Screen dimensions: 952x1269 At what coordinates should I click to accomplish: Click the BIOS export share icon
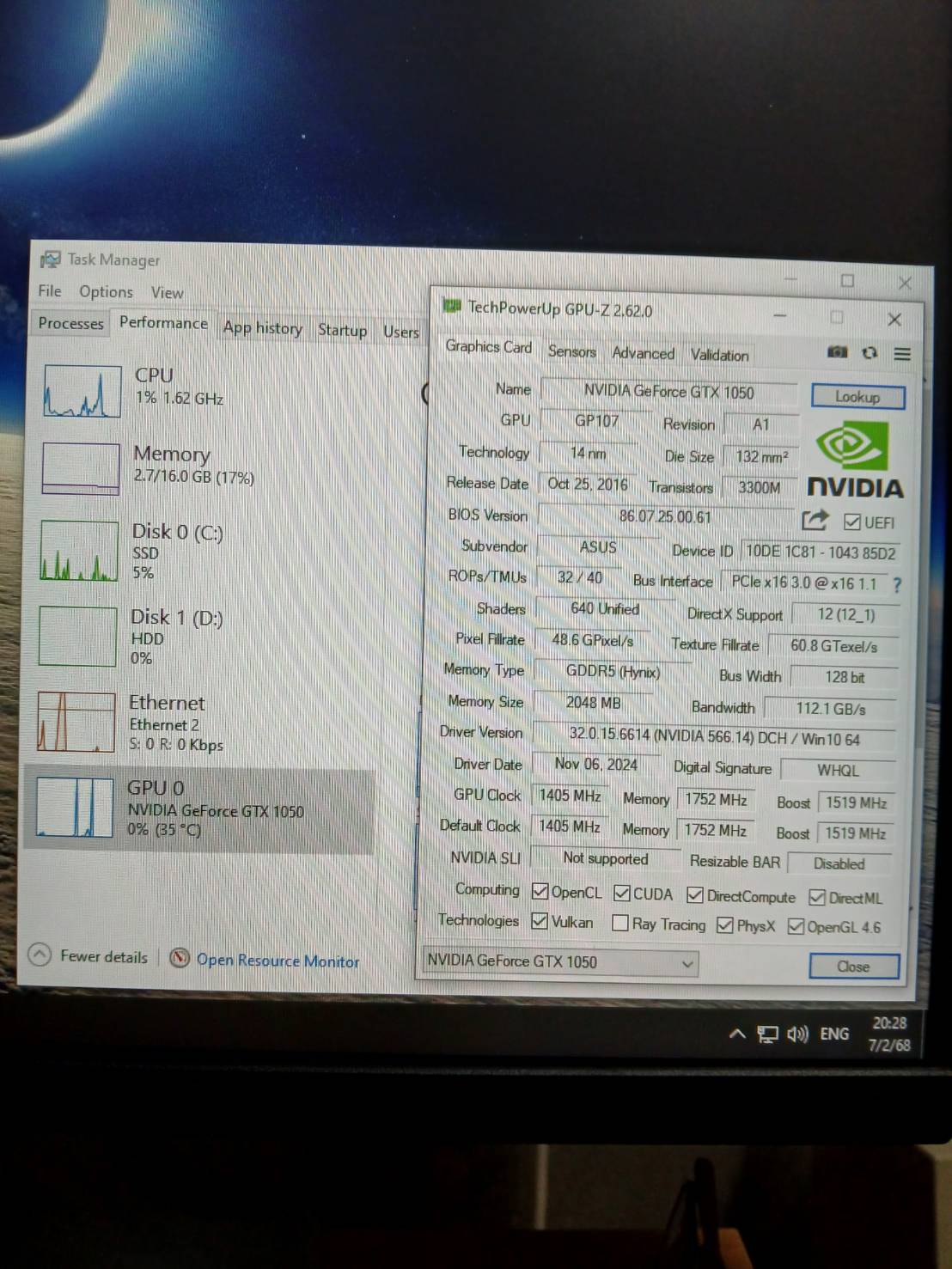(815, 520)
